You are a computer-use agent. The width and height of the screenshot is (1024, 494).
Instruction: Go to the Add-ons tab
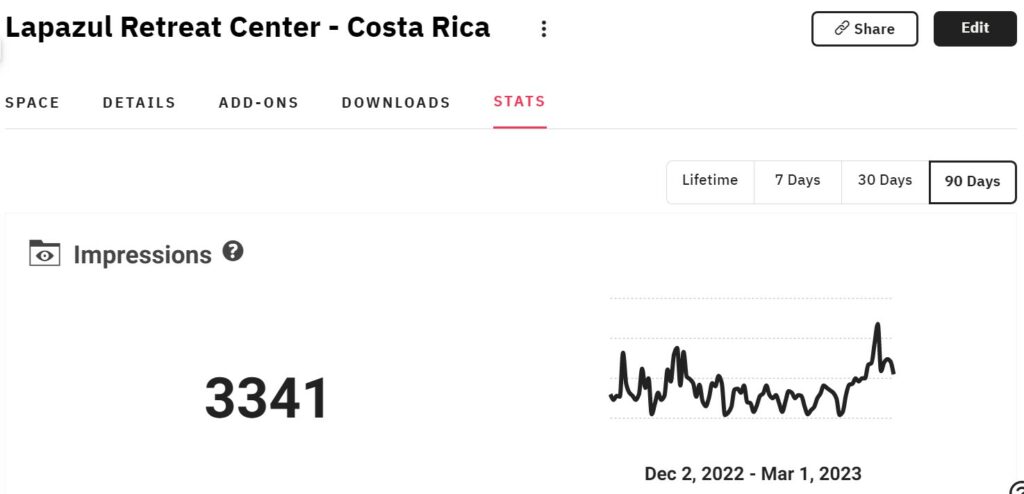click(259, 103)
